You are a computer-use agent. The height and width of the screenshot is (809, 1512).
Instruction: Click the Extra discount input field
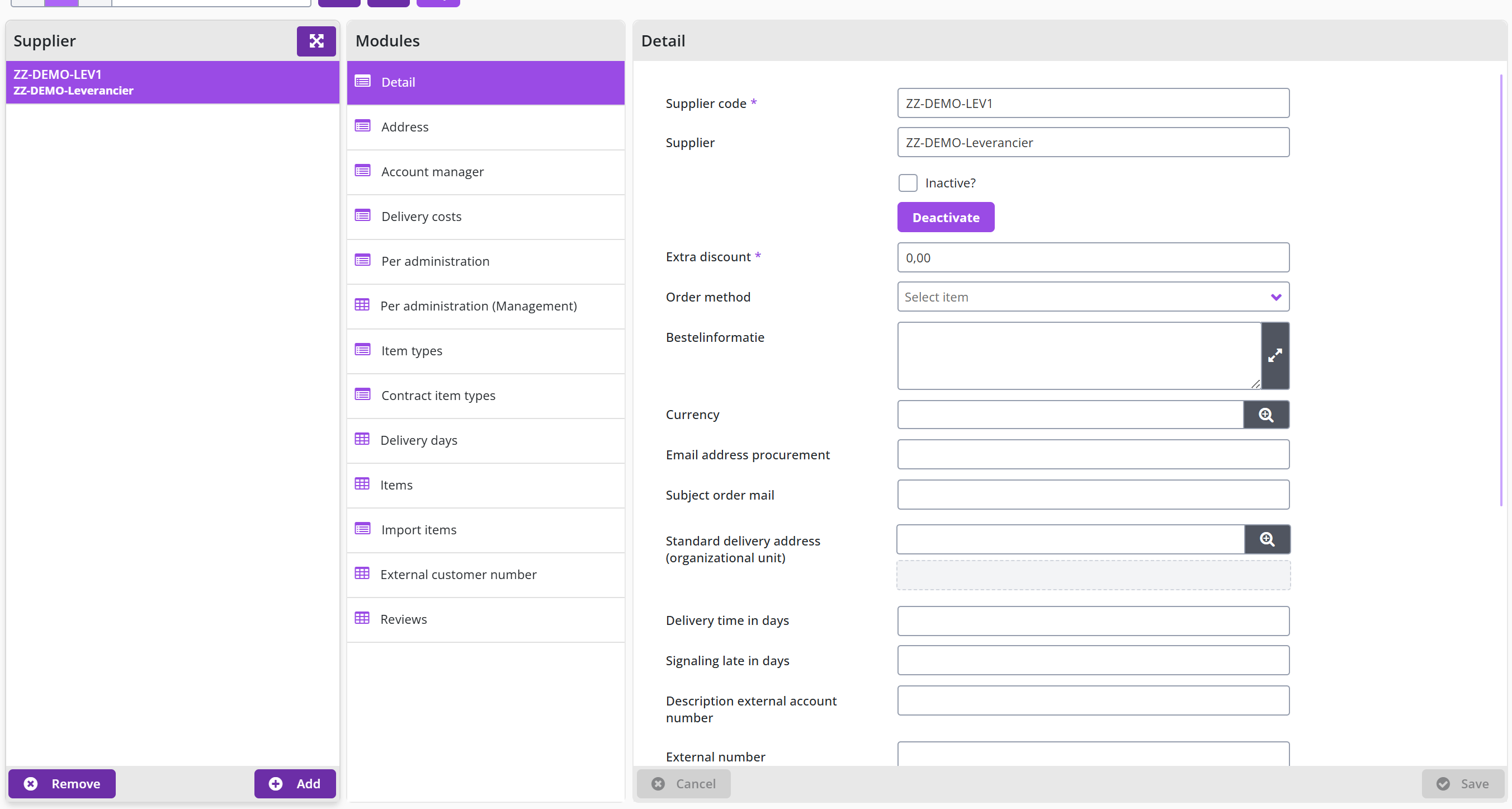coord(1093,257)
